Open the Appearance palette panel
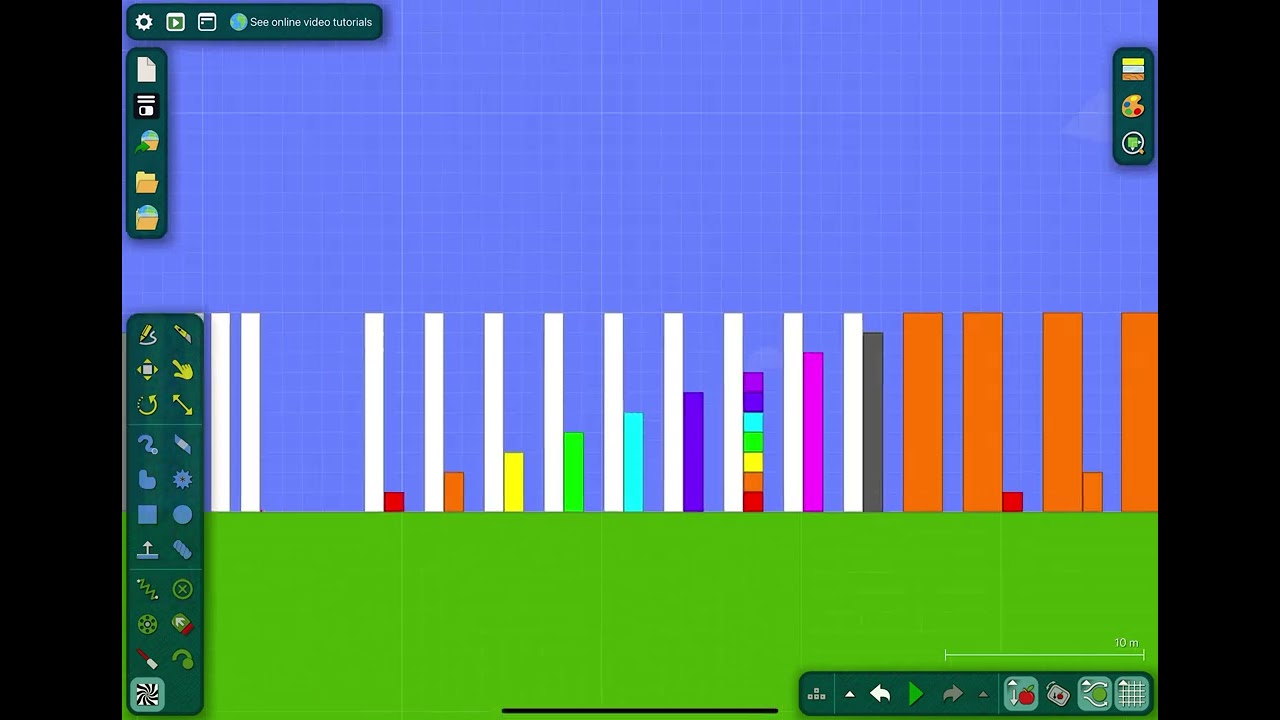 coord(1133,106)
